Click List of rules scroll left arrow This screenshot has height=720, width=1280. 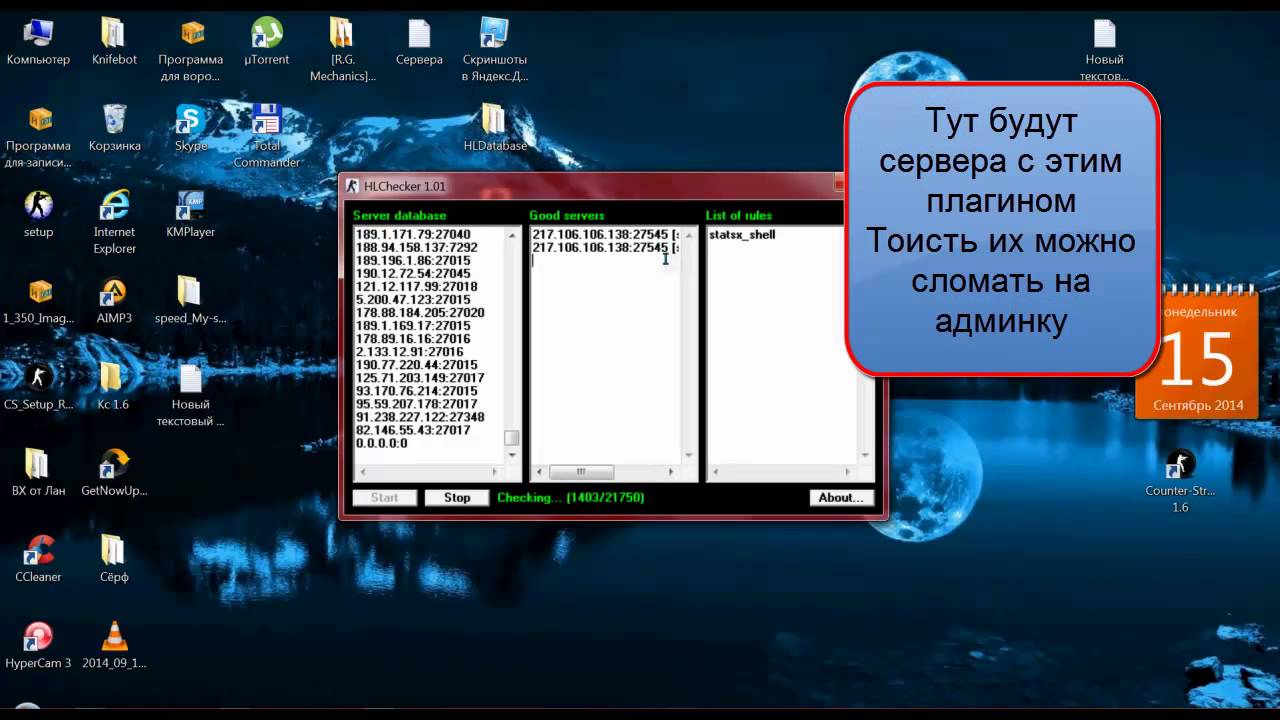(714, 472)
